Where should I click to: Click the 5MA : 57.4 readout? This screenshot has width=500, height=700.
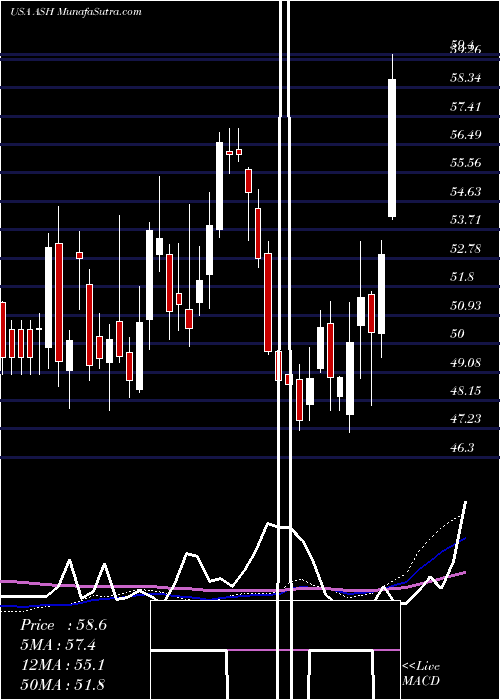click(x=58, y=645)
